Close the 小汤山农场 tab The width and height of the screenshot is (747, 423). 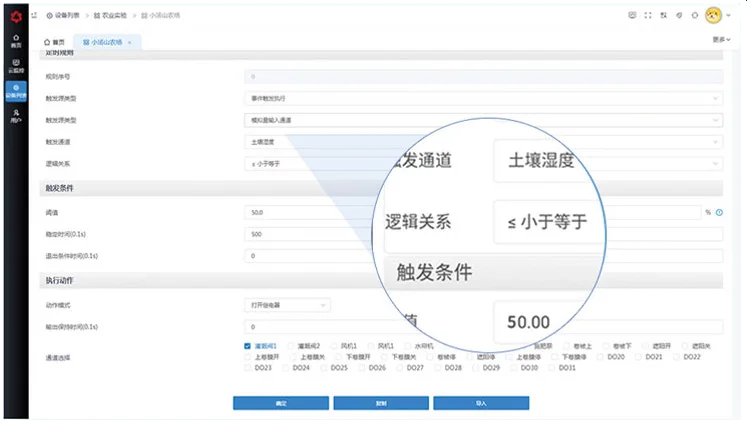pos(130,42)
